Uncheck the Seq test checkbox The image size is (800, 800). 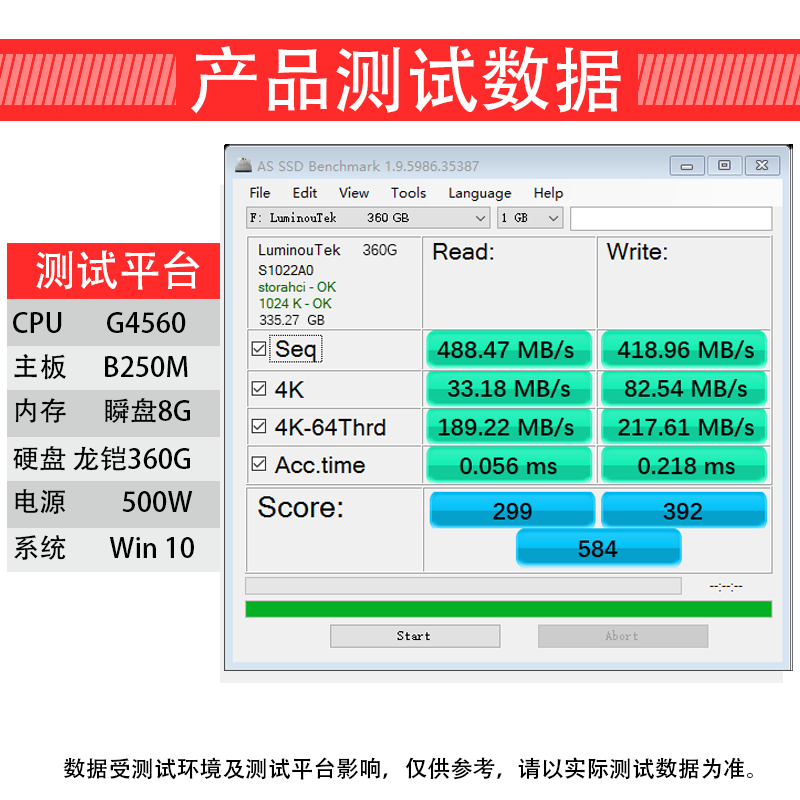(259, 349)
